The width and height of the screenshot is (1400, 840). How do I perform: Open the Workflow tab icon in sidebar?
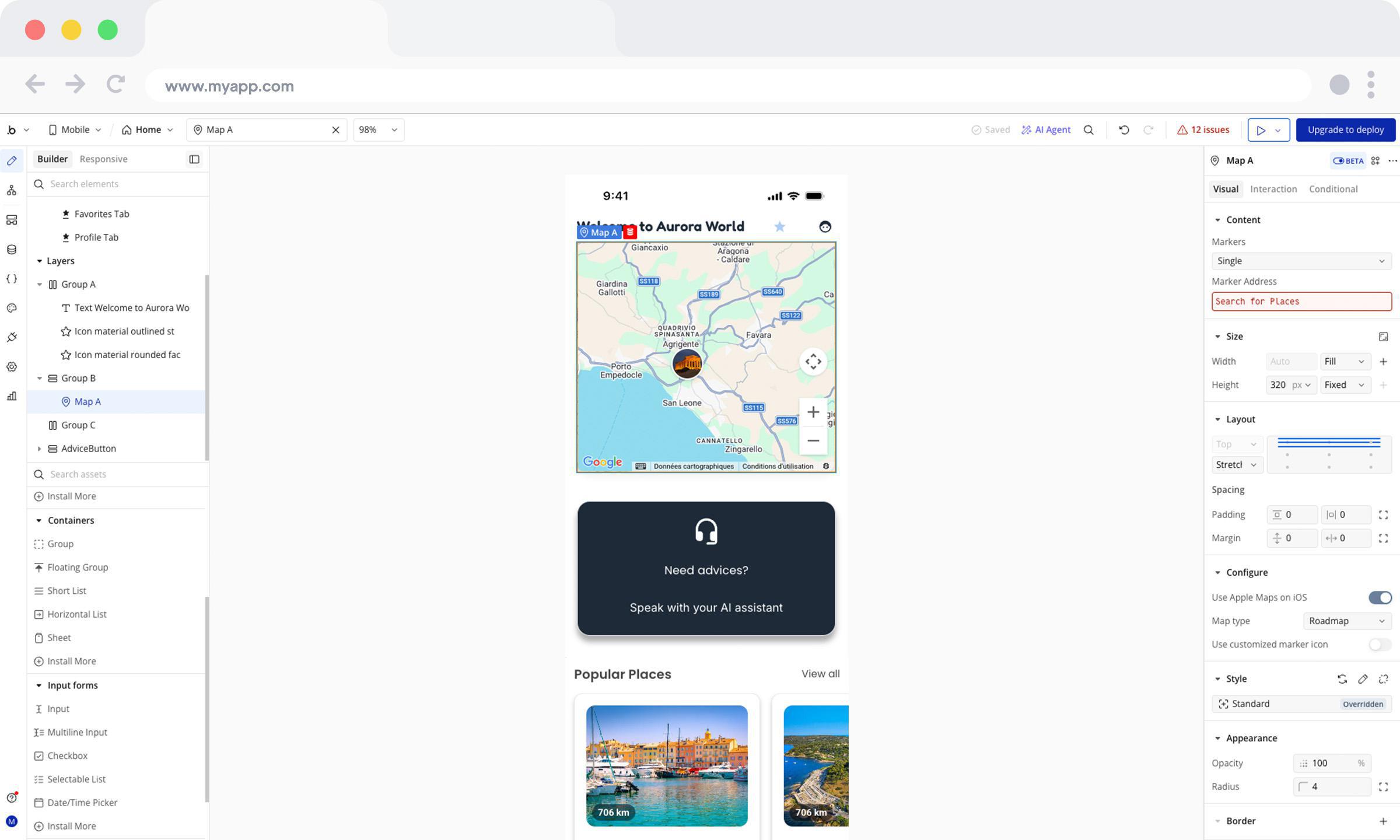(x=12, y=190)
